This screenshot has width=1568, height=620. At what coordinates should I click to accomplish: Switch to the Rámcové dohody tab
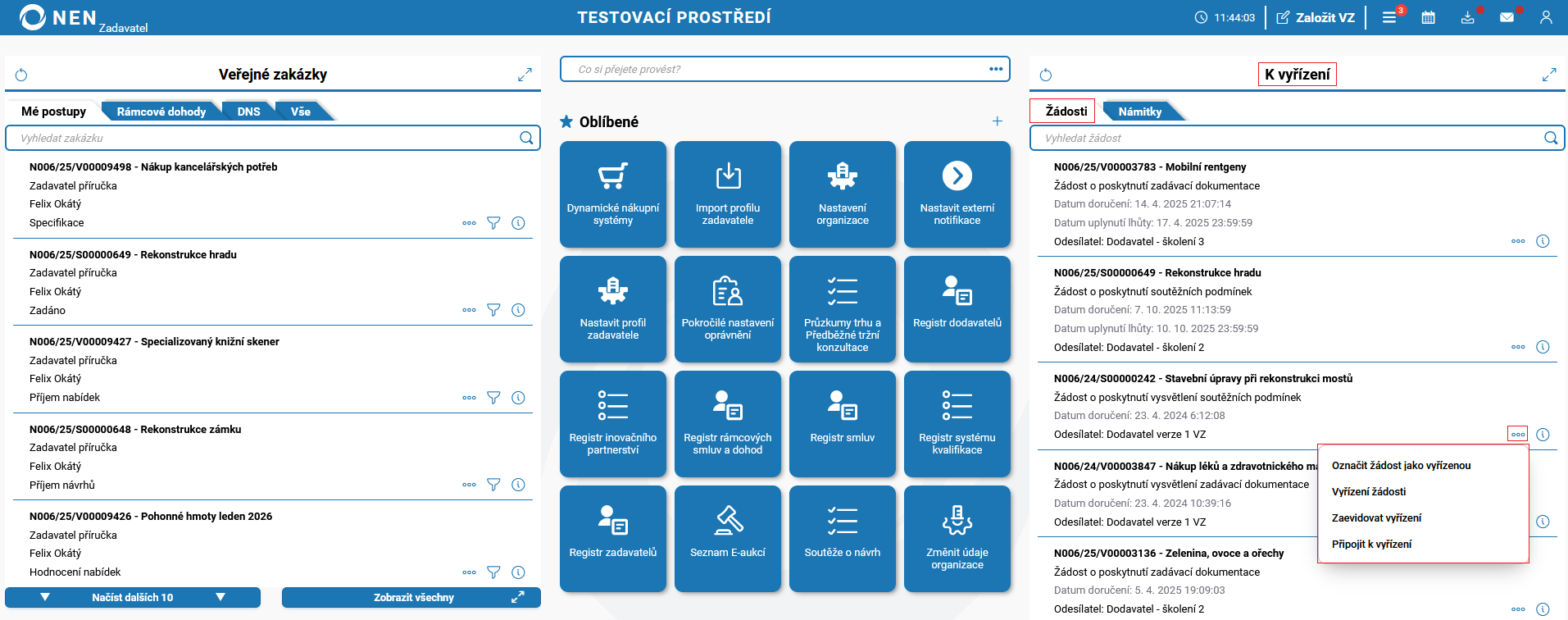(161, 112)
